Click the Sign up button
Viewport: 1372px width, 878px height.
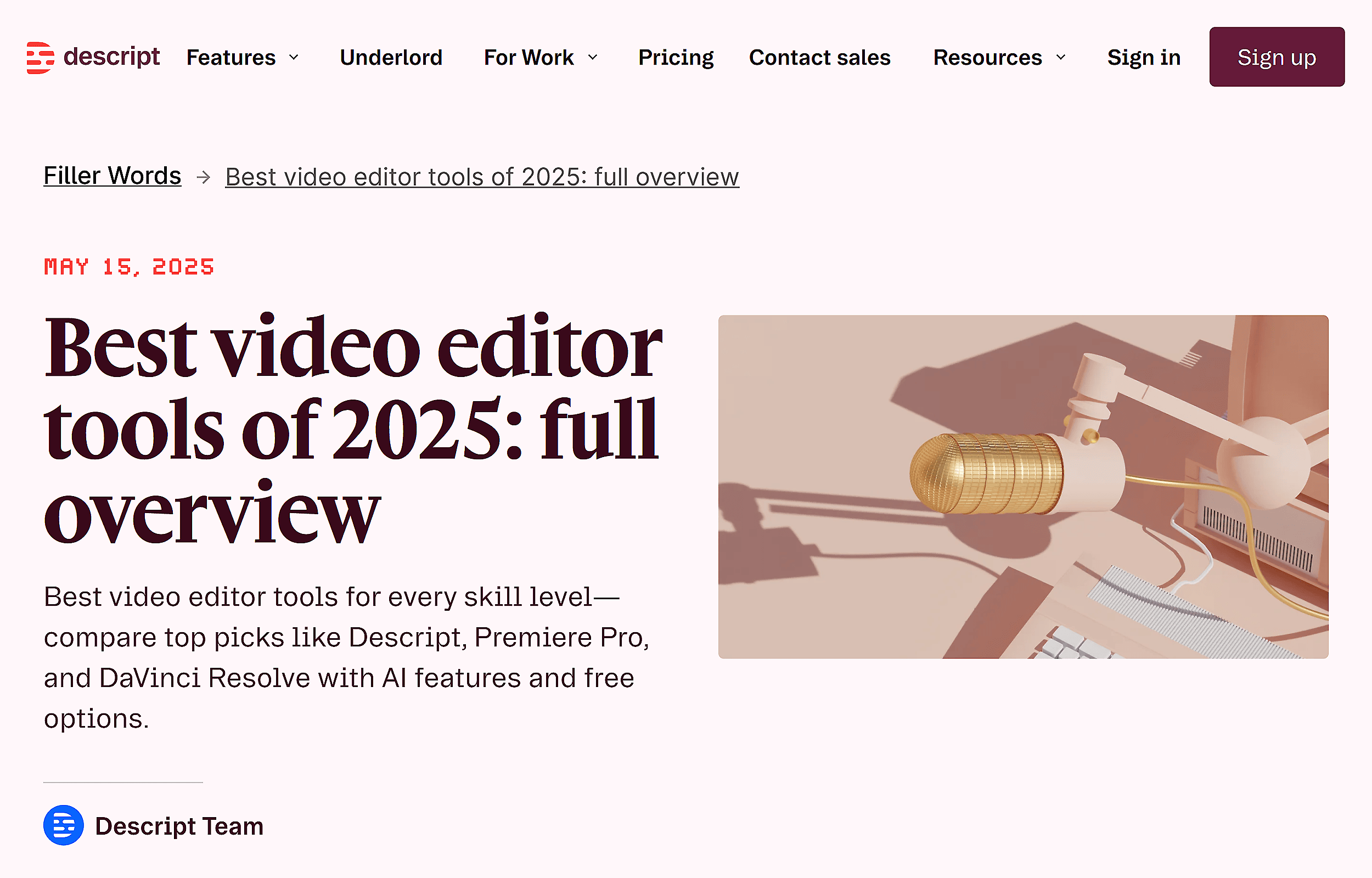1277,57
